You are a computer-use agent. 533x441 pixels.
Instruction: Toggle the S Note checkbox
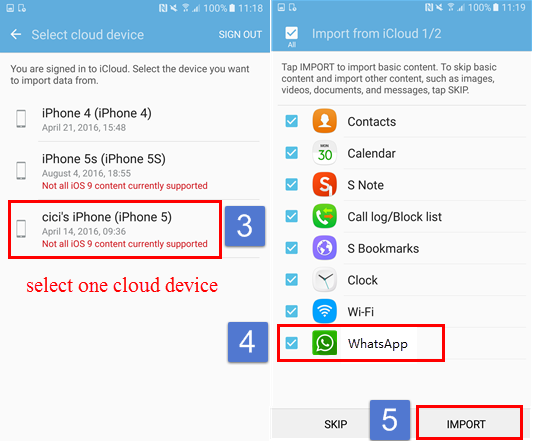292,184
